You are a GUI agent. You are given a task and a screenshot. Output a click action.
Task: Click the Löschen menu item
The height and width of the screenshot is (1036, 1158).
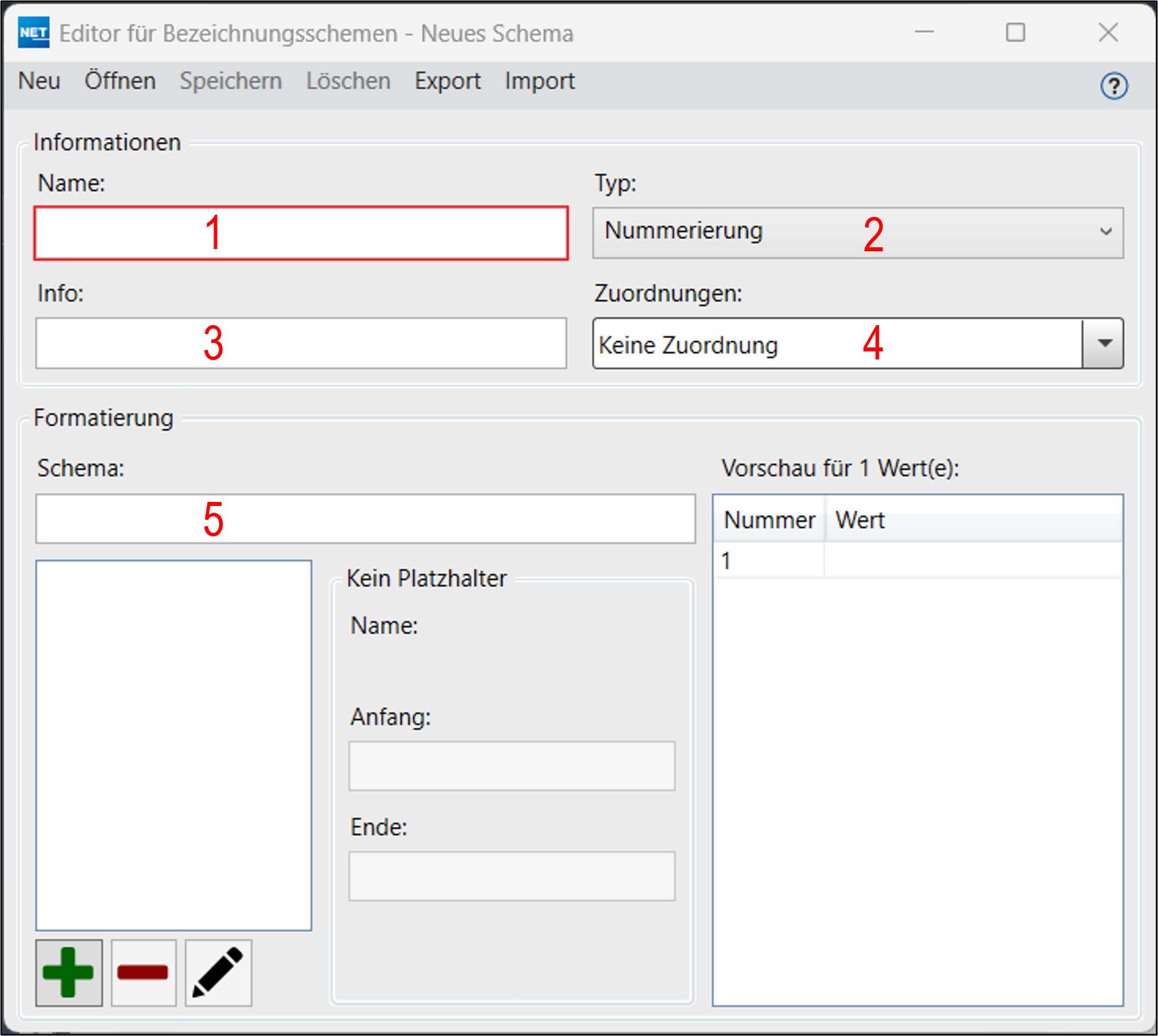[348, 81]
